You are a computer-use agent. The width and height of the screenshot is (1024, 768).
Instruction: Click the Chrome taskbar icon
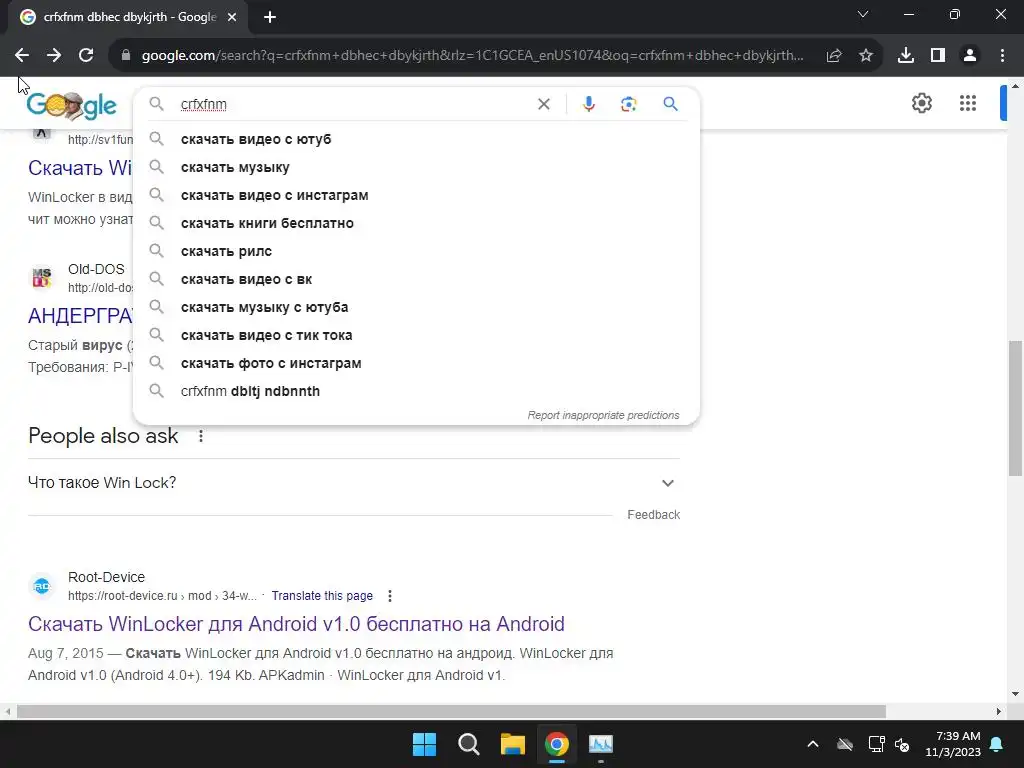[556, 744]
